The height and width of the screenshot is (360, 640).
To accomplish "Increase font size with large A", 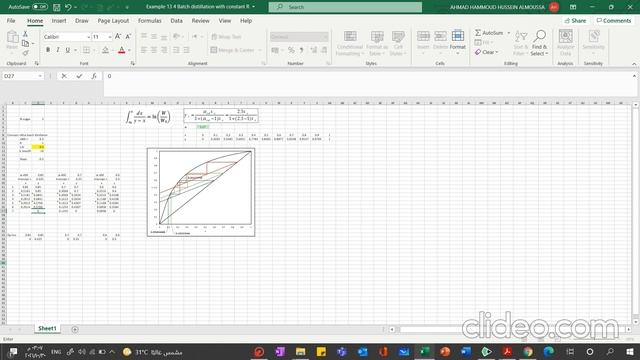I will [118, 37].
